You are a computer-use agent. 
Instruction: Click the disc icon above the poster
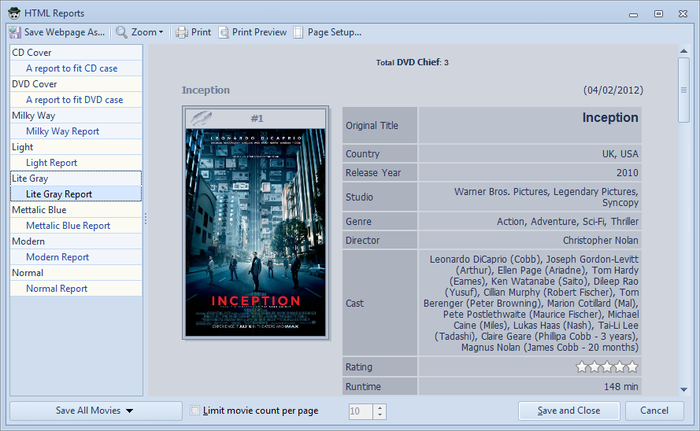point(203,118)
